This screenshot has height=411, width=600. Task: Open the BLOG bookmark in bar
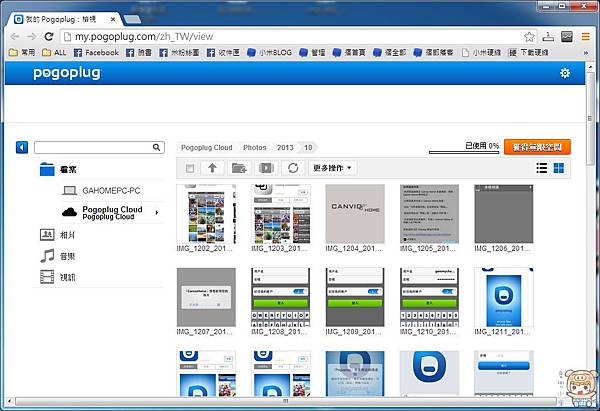point(269,52)
